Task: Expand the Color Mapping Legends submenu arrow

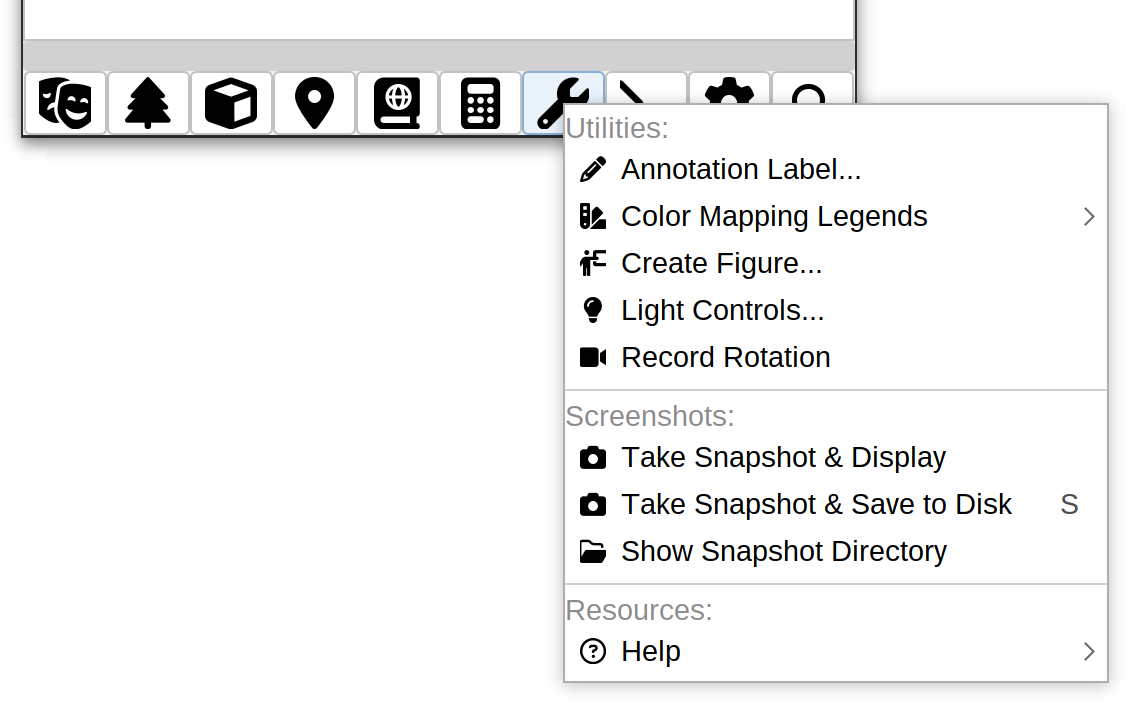Action: coord(1089,217)
